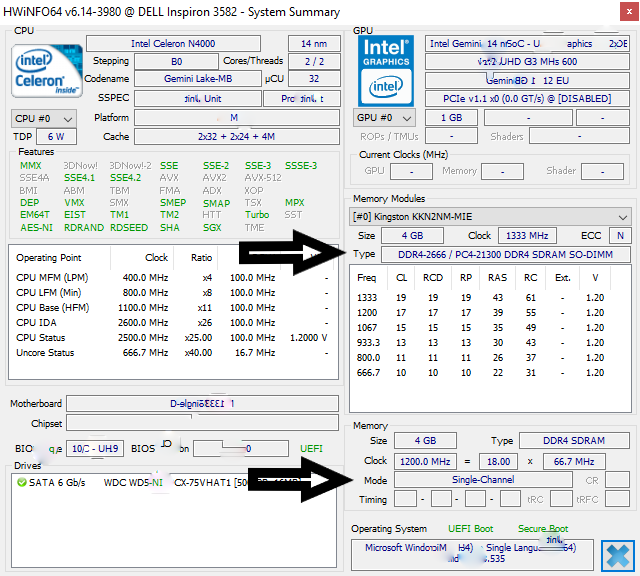Select the Uncore Status row
This screenshot has width=640, height=576.
173,353
